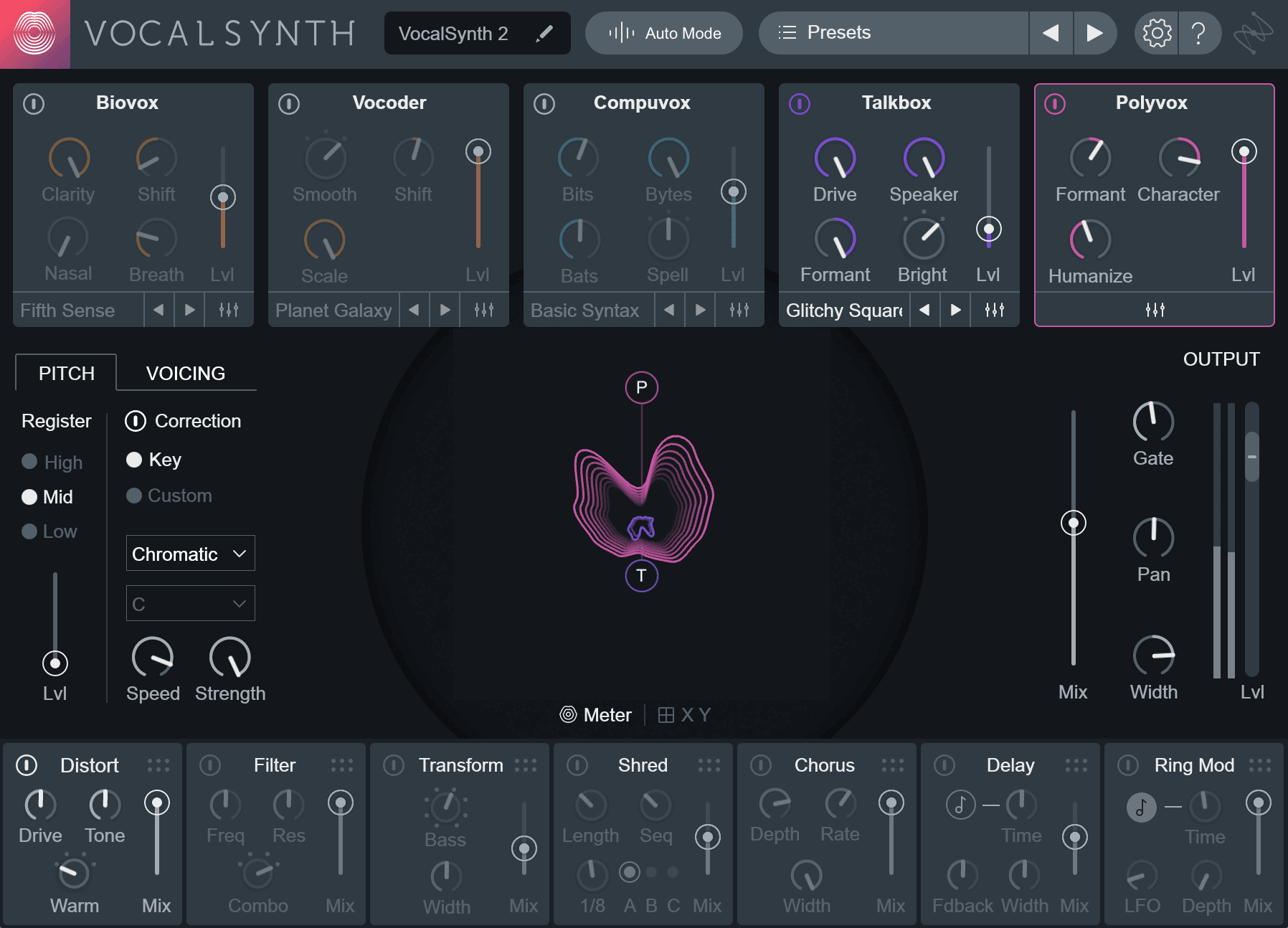Click Distort module drag handle dots

[158, 765]
